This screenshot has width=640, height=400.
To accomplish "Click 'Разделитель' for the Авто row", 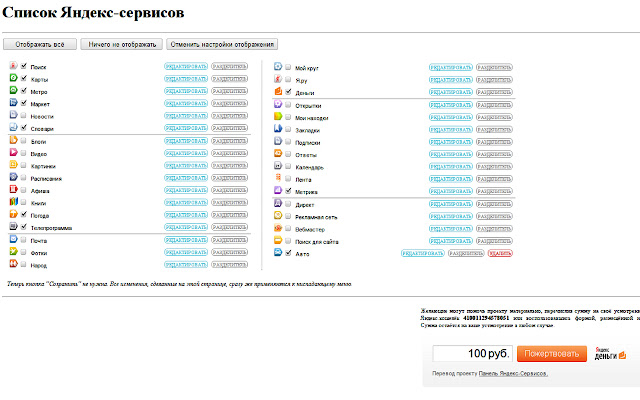I will 466,253.
